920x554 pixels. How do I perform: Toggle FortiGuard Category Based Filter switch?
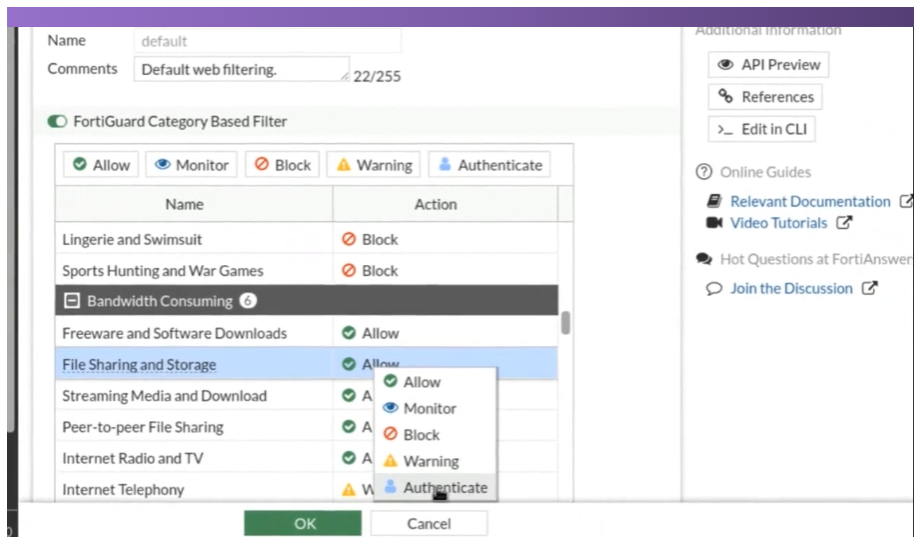[x=57, y=121]
